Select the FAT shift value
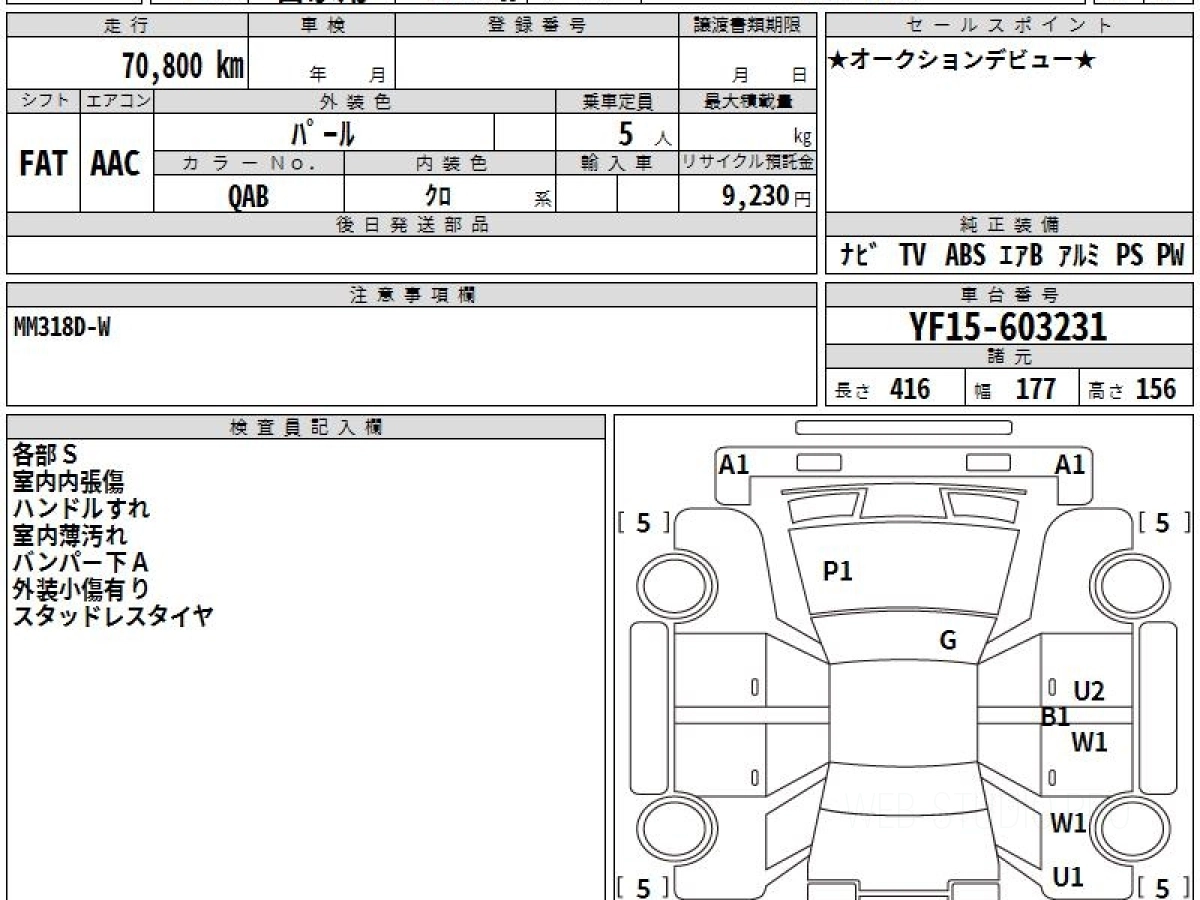 click(43, 164)
